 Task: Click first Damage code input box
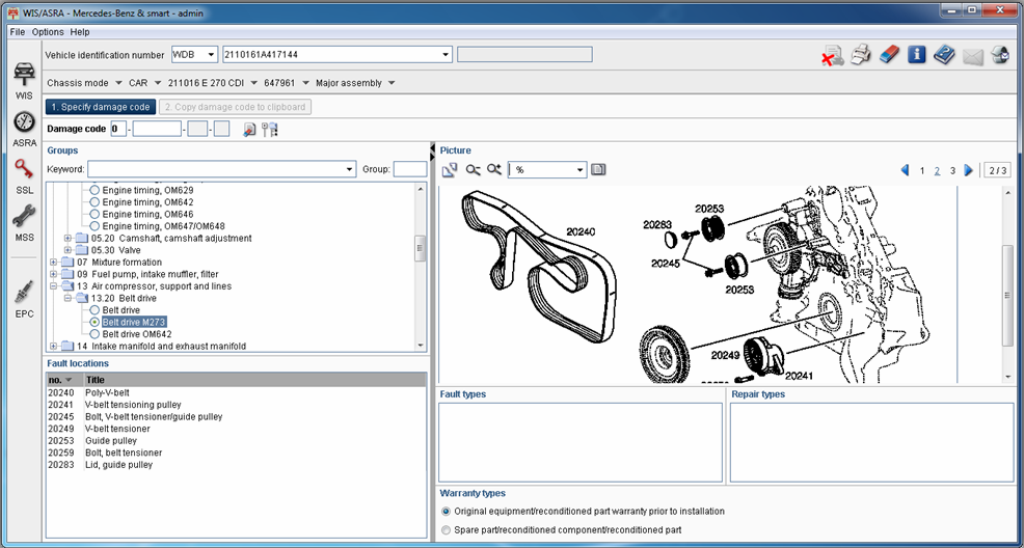[118, 129]
